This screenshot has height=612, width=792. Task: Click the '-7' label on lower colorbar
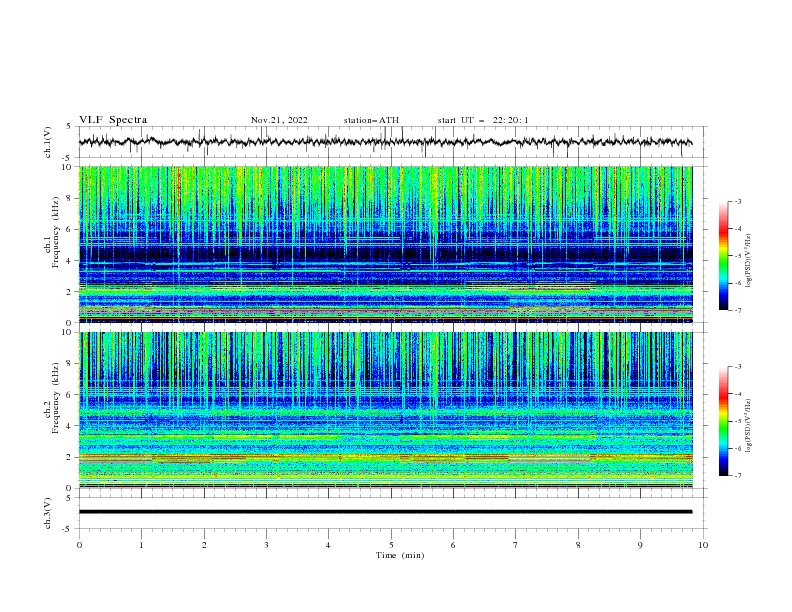(x=737, y=475)
